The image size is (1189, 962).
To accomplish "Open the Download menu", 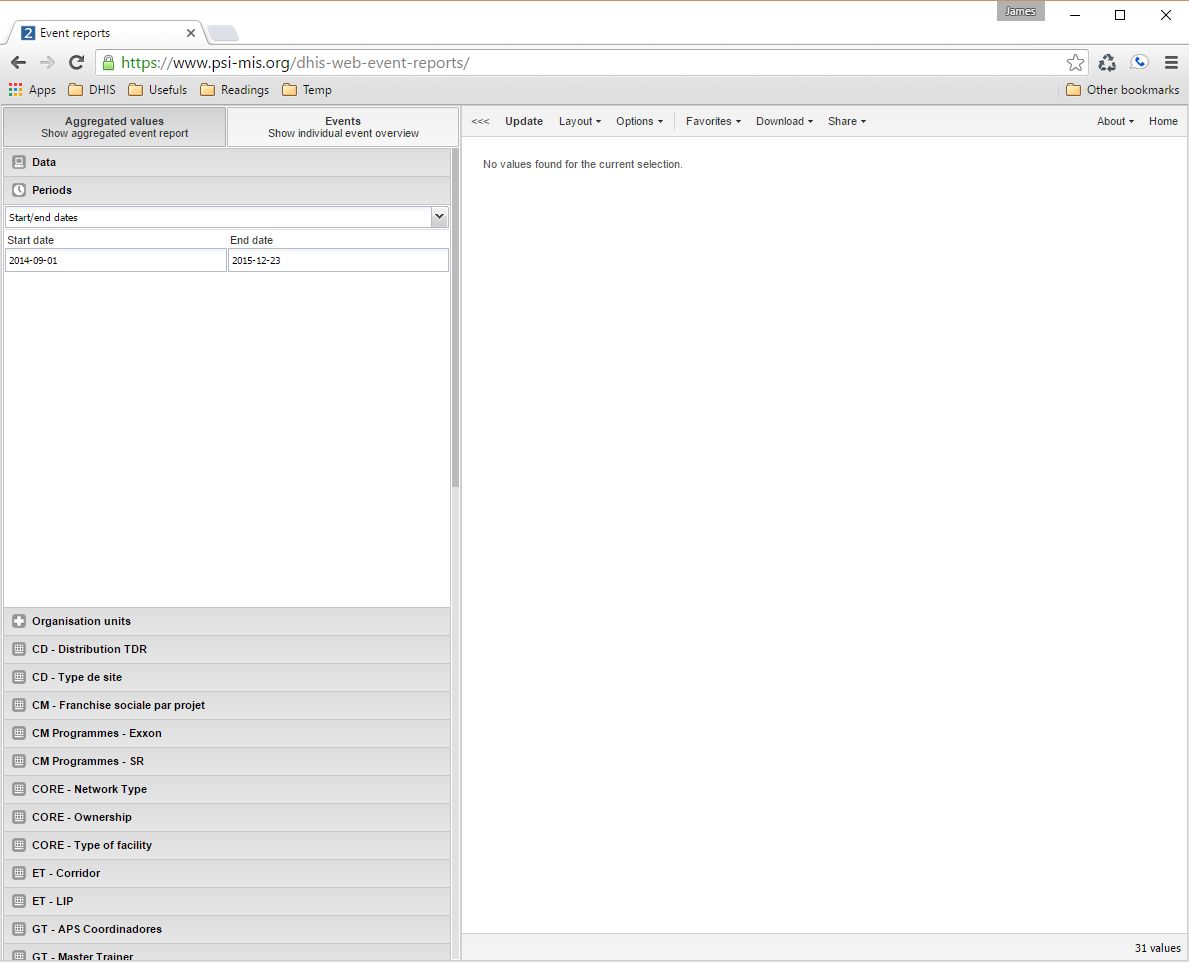I will coord(784,121).
